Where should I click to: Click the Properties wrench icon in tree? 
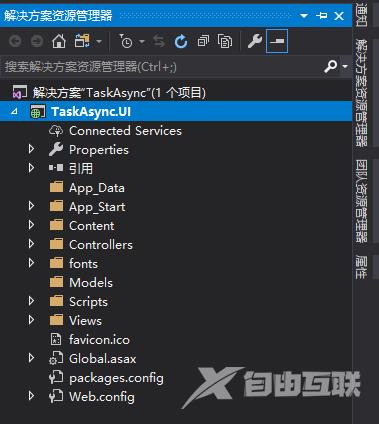[x=56, y=149]
